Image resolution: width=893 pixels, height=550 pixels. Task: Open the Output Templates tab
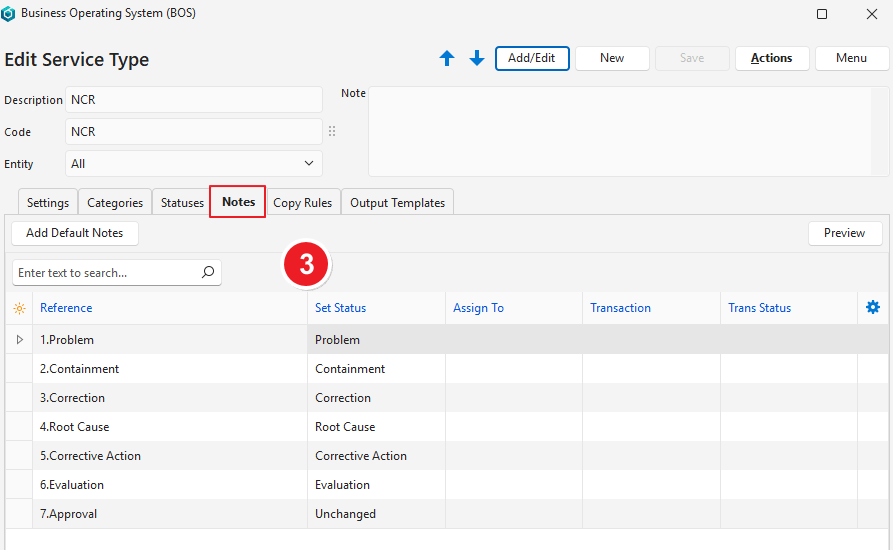click(x=397, y=203)
